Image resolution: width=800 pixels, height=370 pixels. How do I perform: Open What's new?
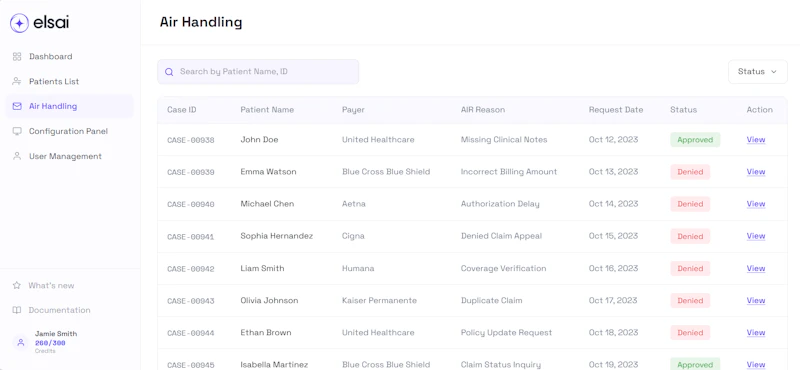pos(51,285)
